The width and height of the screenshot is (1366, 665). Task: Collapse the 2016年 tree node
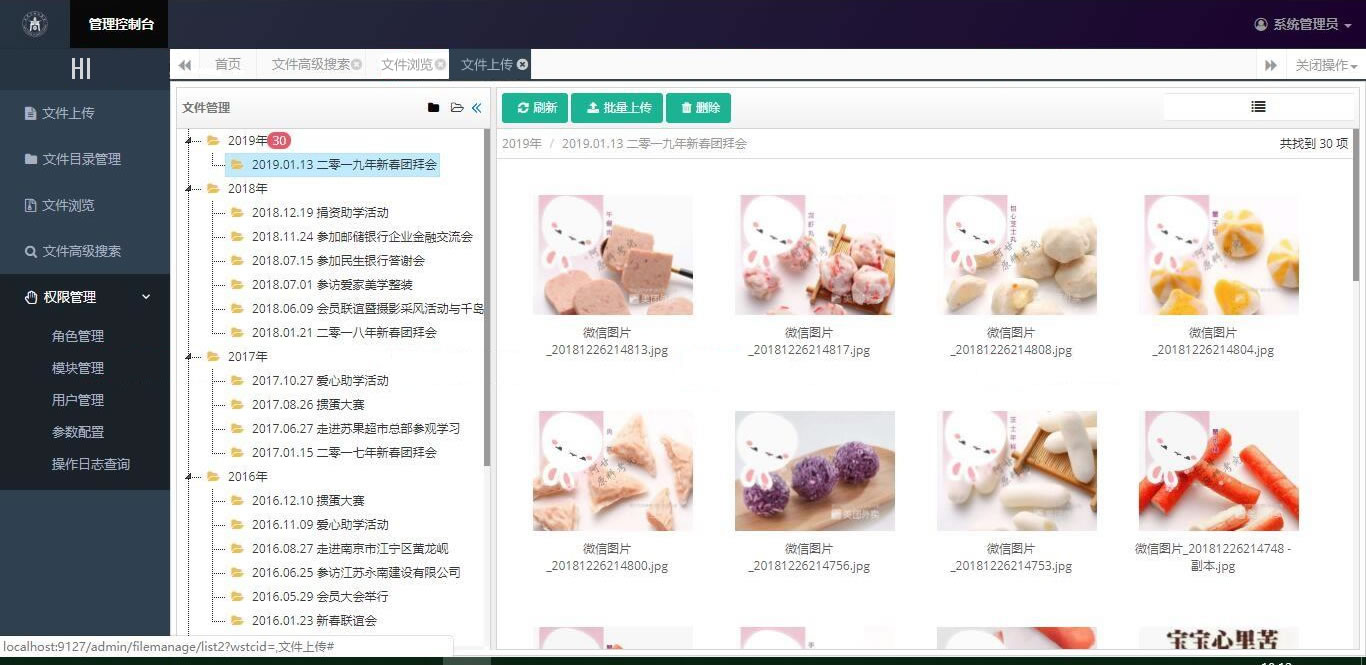tap(188, 476)
